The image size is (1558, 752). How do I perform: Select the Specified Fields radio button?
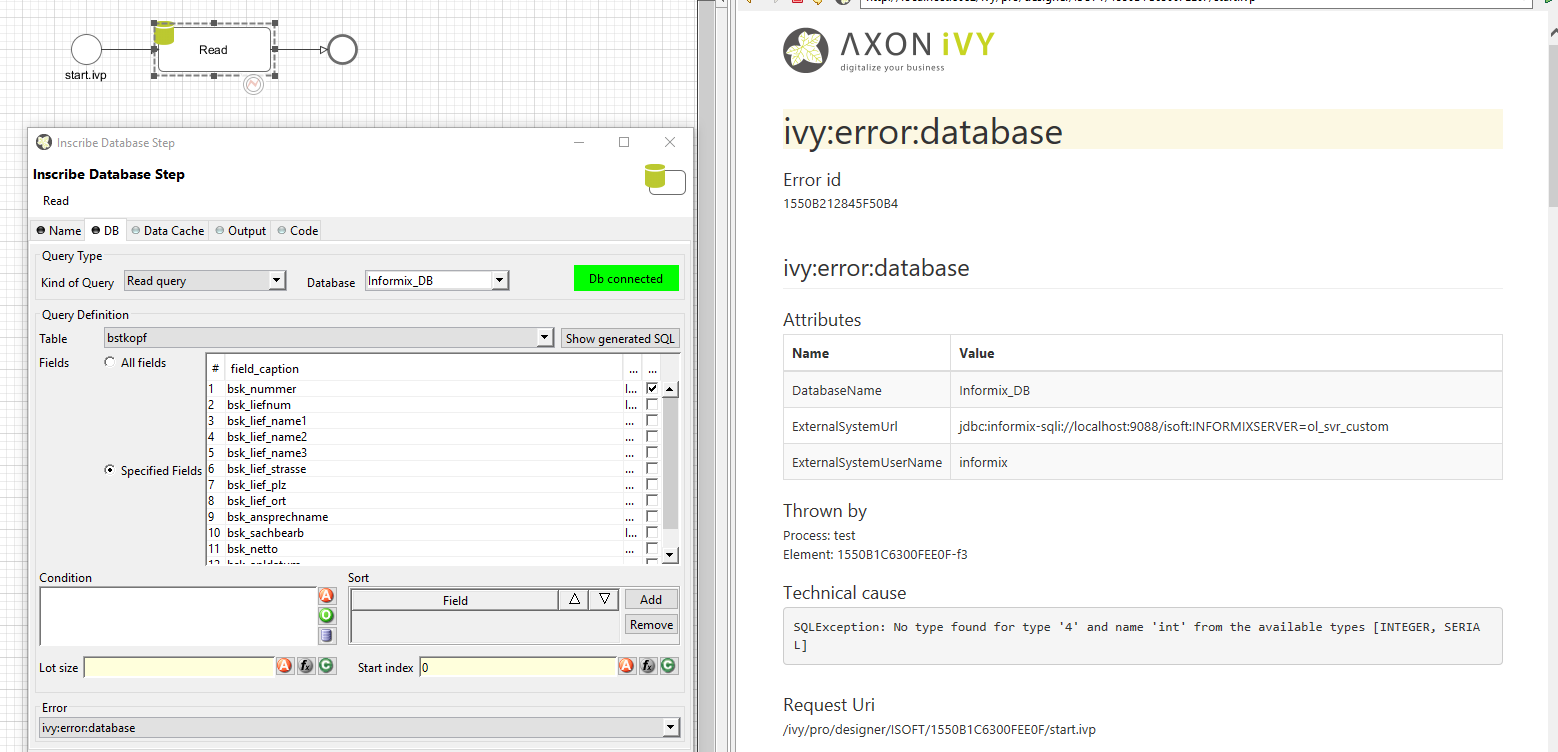(x=110, y=471)
